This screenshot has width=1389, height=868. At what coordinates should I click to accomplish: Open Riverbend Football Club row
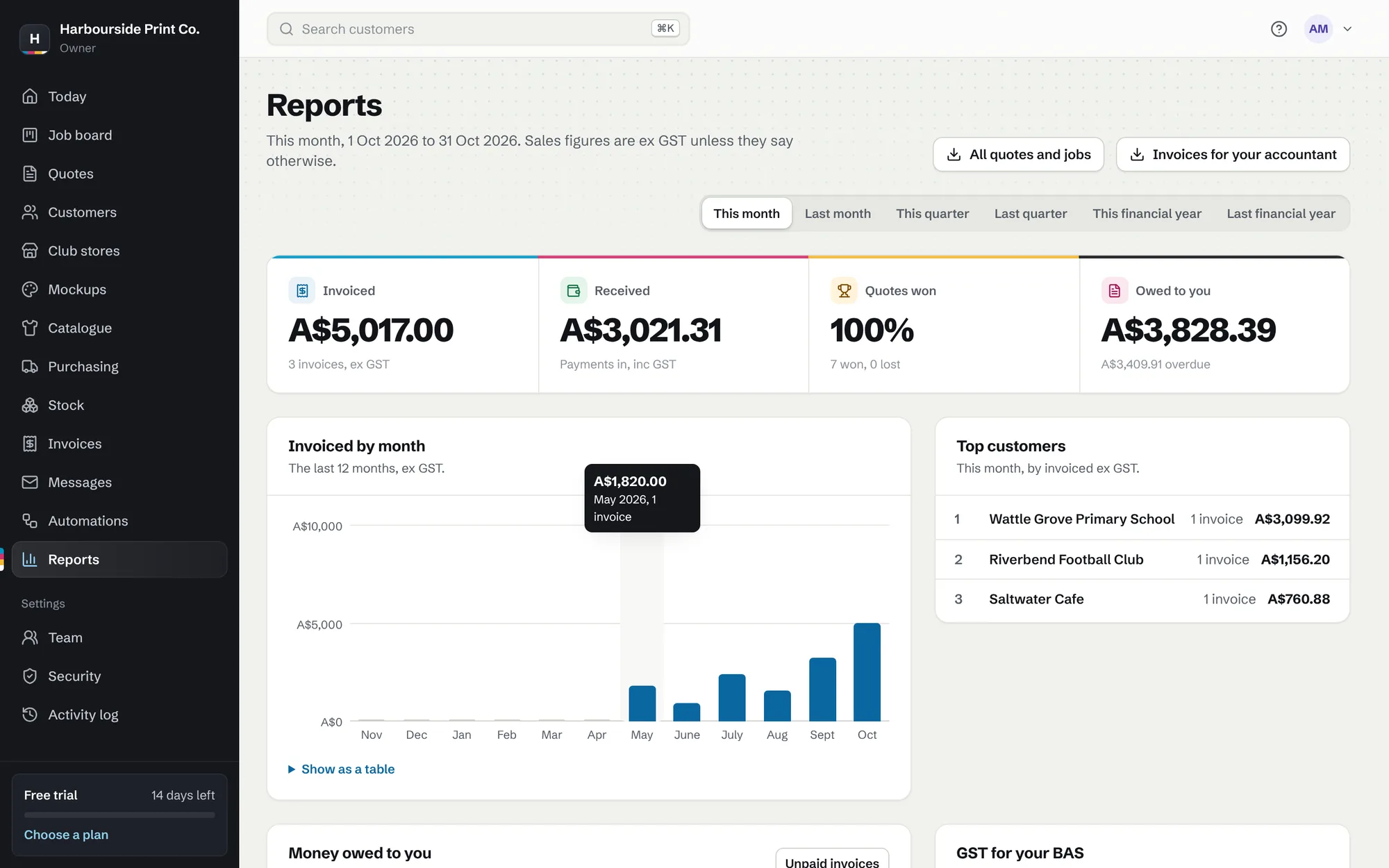click(x=1142, y=560)
